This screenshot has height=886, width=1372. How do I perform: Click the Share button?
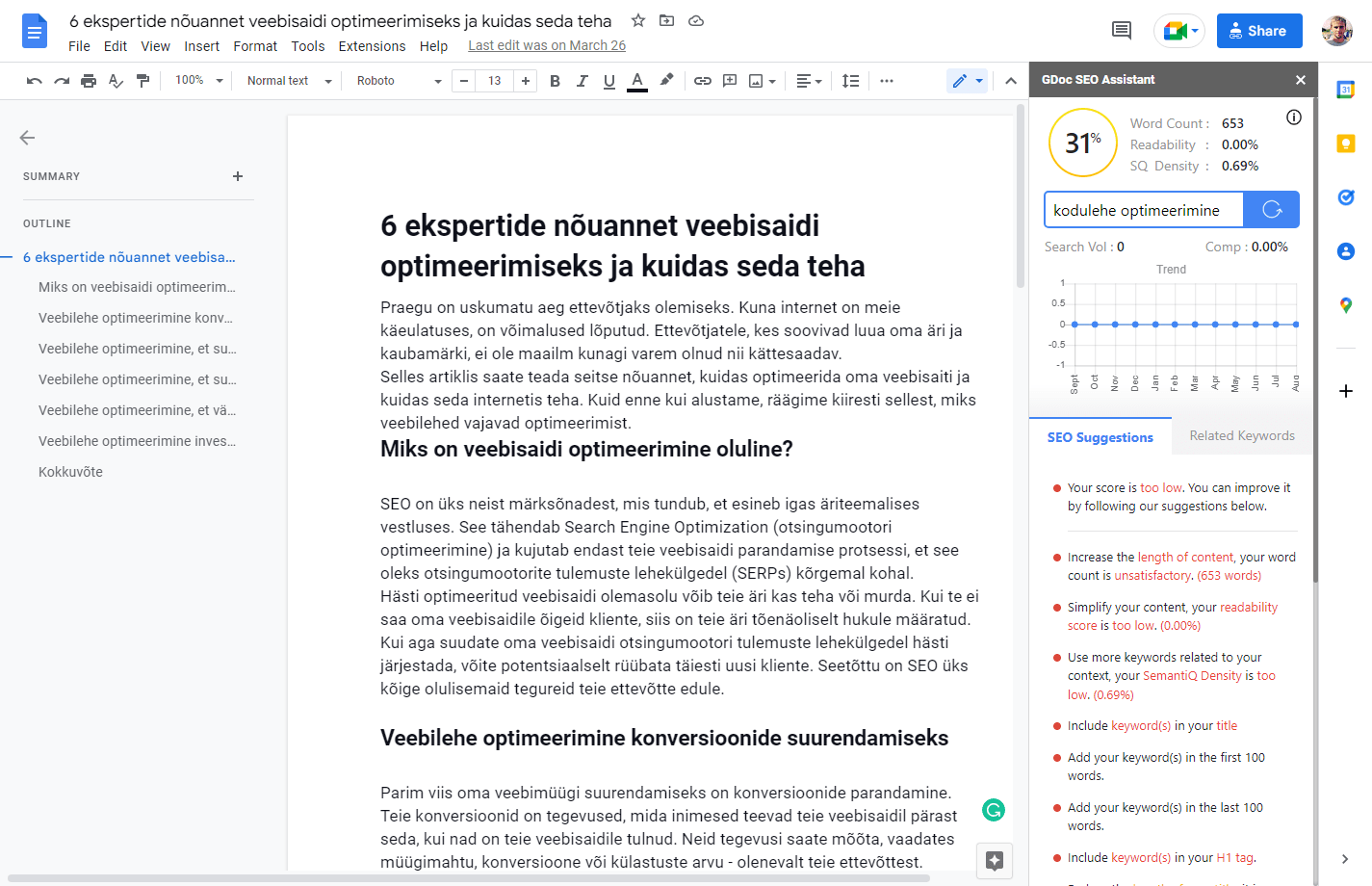(x=1259, y=31)
